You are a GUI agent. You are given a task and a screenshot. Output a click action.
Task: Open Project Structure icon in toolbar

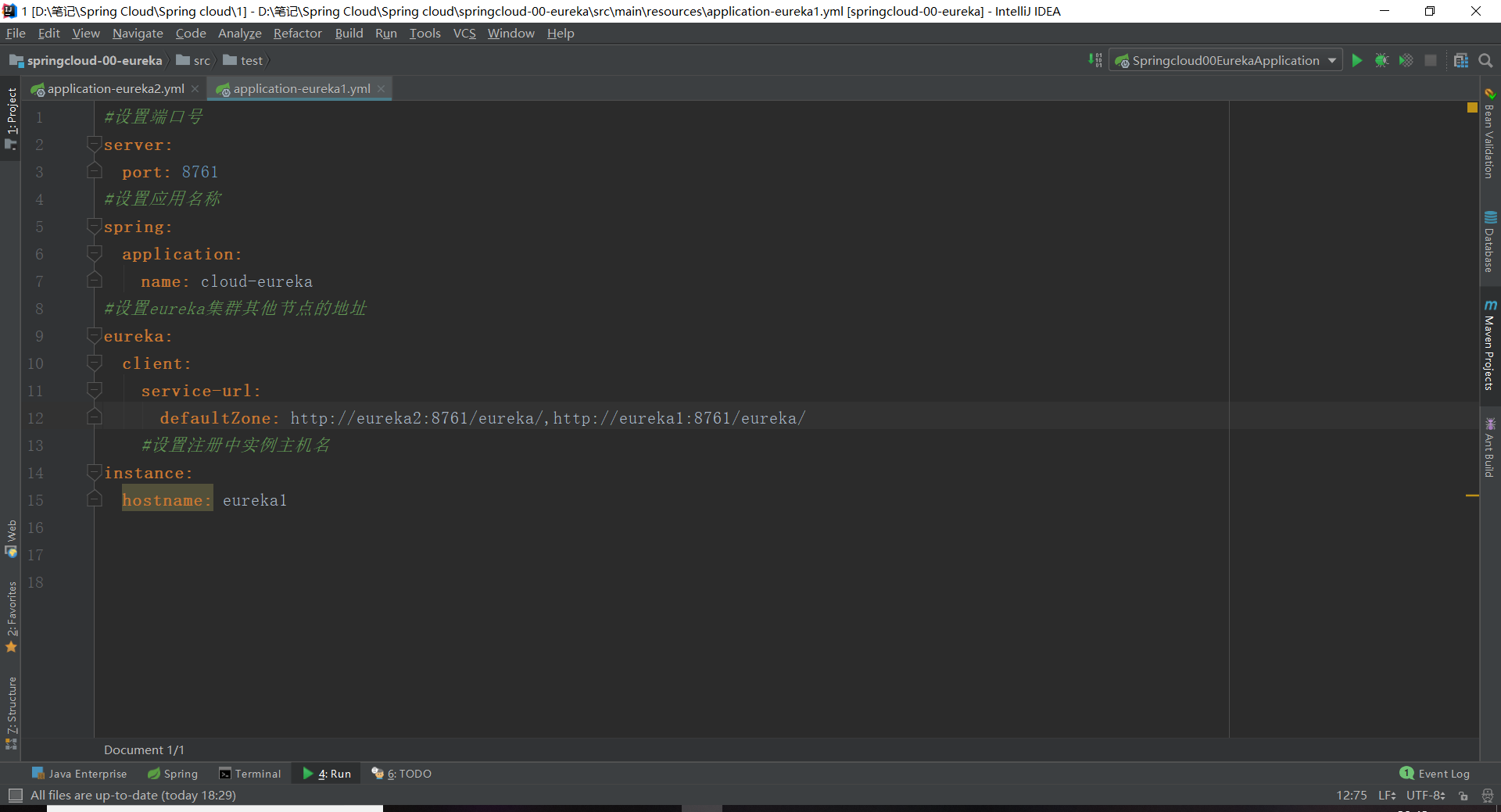[x=1460, y=61]
